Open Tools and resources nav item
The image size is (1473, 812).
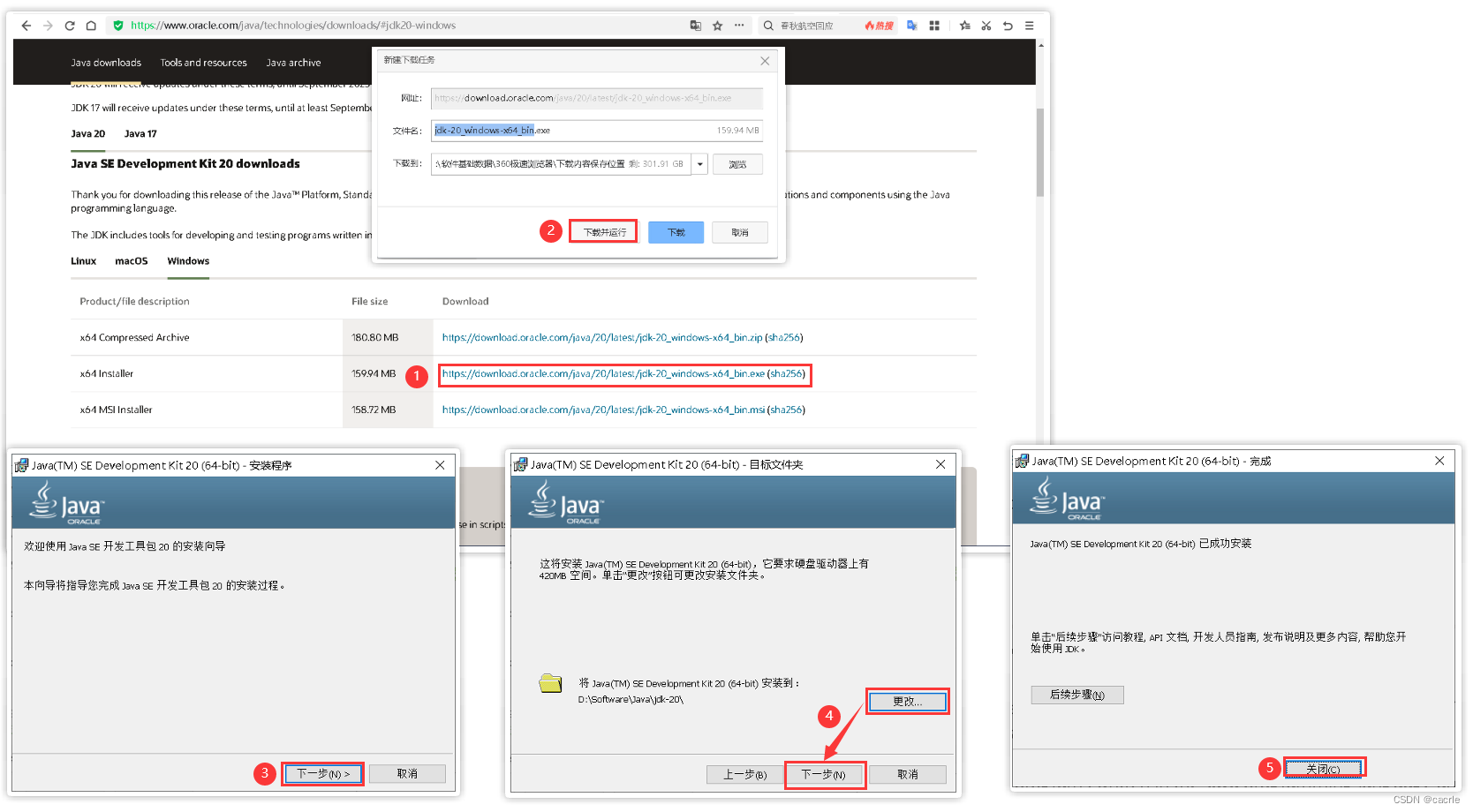click(x=203, y=63)
